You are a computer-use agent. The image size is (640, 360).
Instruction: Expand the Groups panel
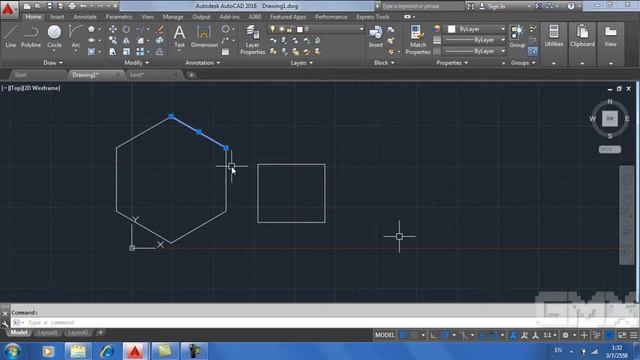[x=523, y=63]
